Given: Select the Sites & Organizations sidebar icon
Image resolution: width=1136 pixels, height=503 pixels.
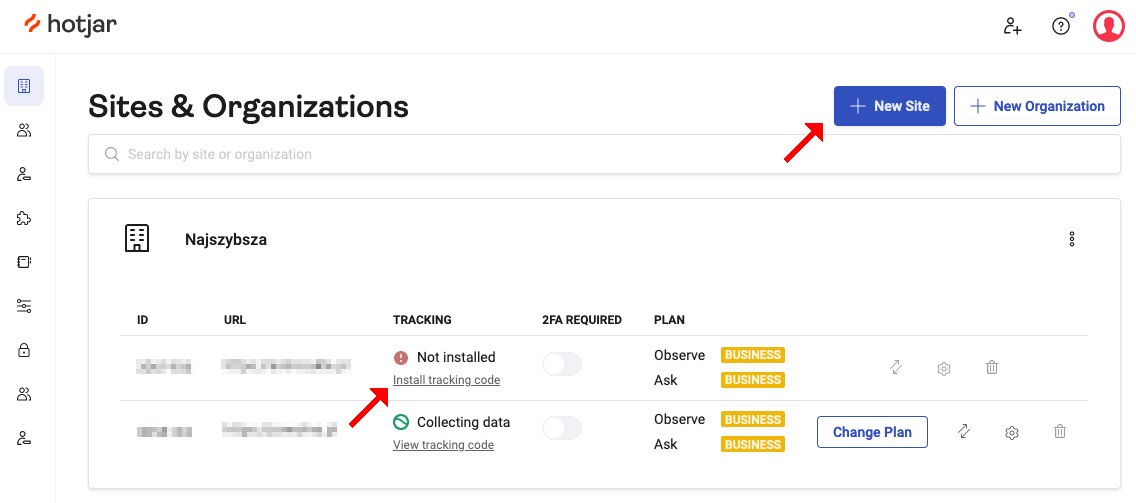Looking at the screenshot, I should click(x=24, y=86).
